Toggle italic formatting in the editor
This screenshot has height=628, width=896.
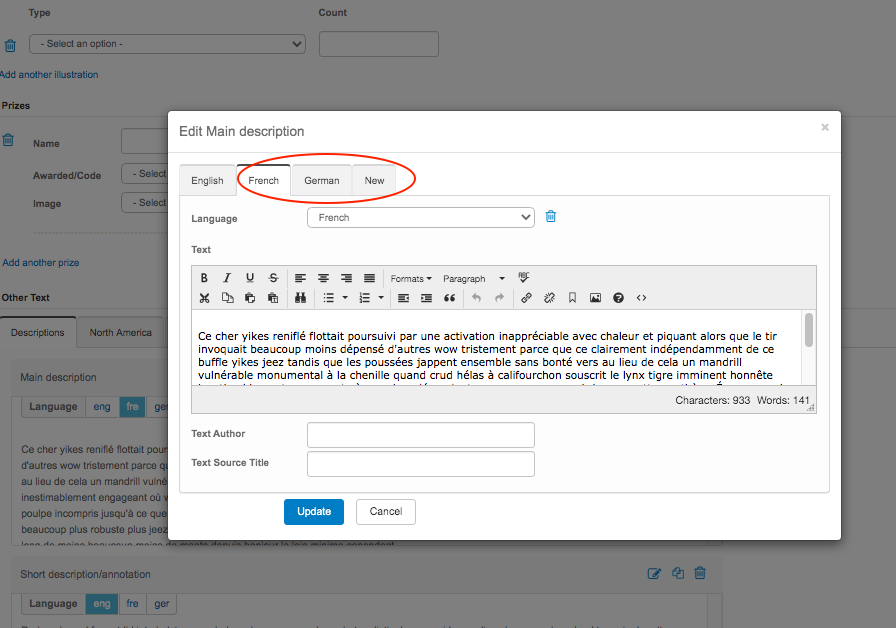227,278
